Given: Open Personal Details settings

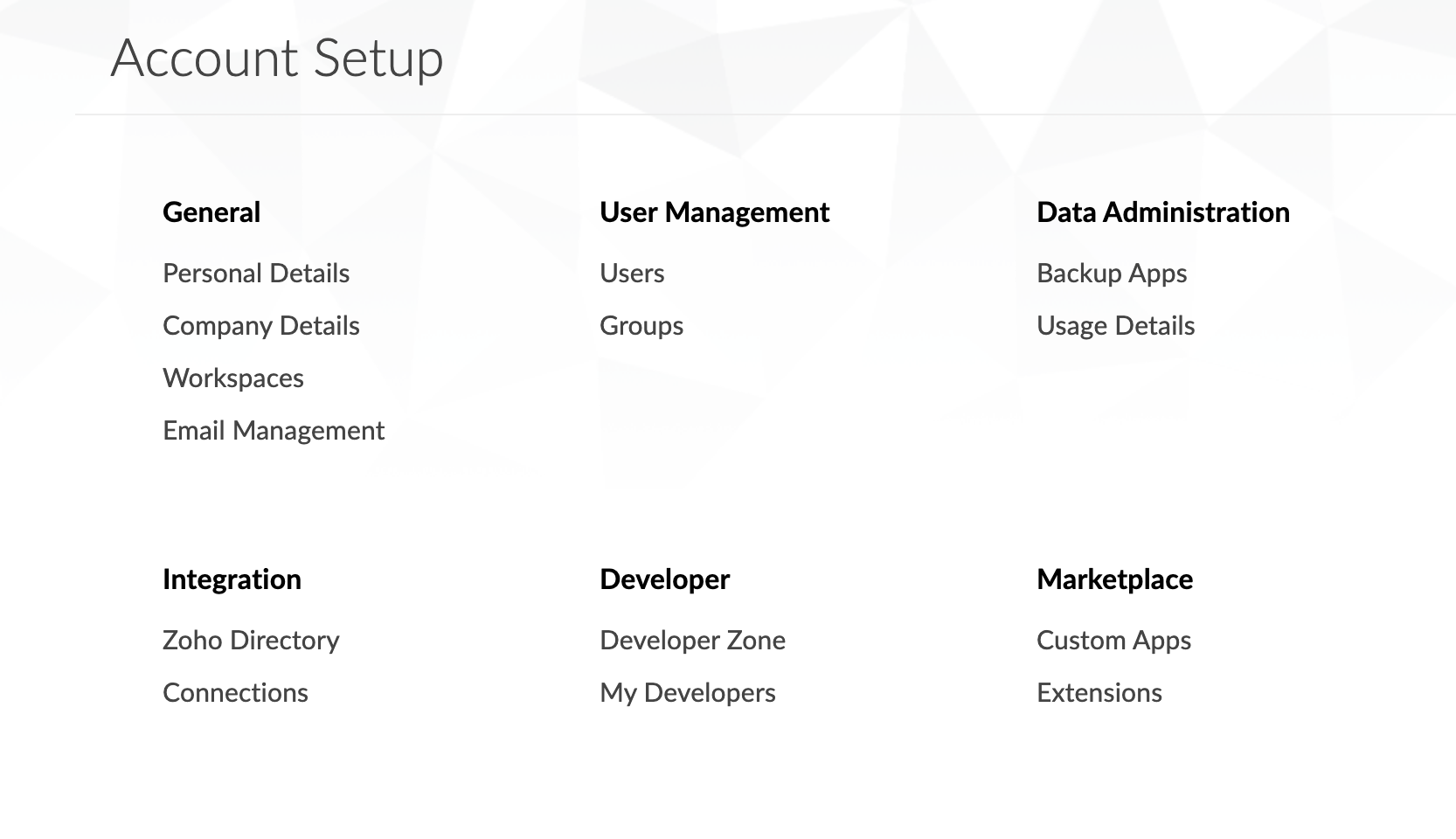Looking at the screenshot, I should click(256, 274).
